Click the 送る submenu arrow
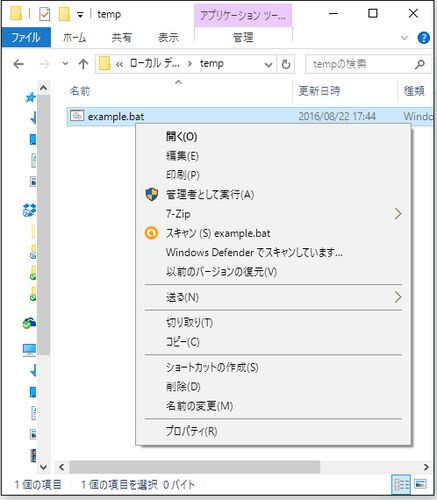 tap(398, 297)
